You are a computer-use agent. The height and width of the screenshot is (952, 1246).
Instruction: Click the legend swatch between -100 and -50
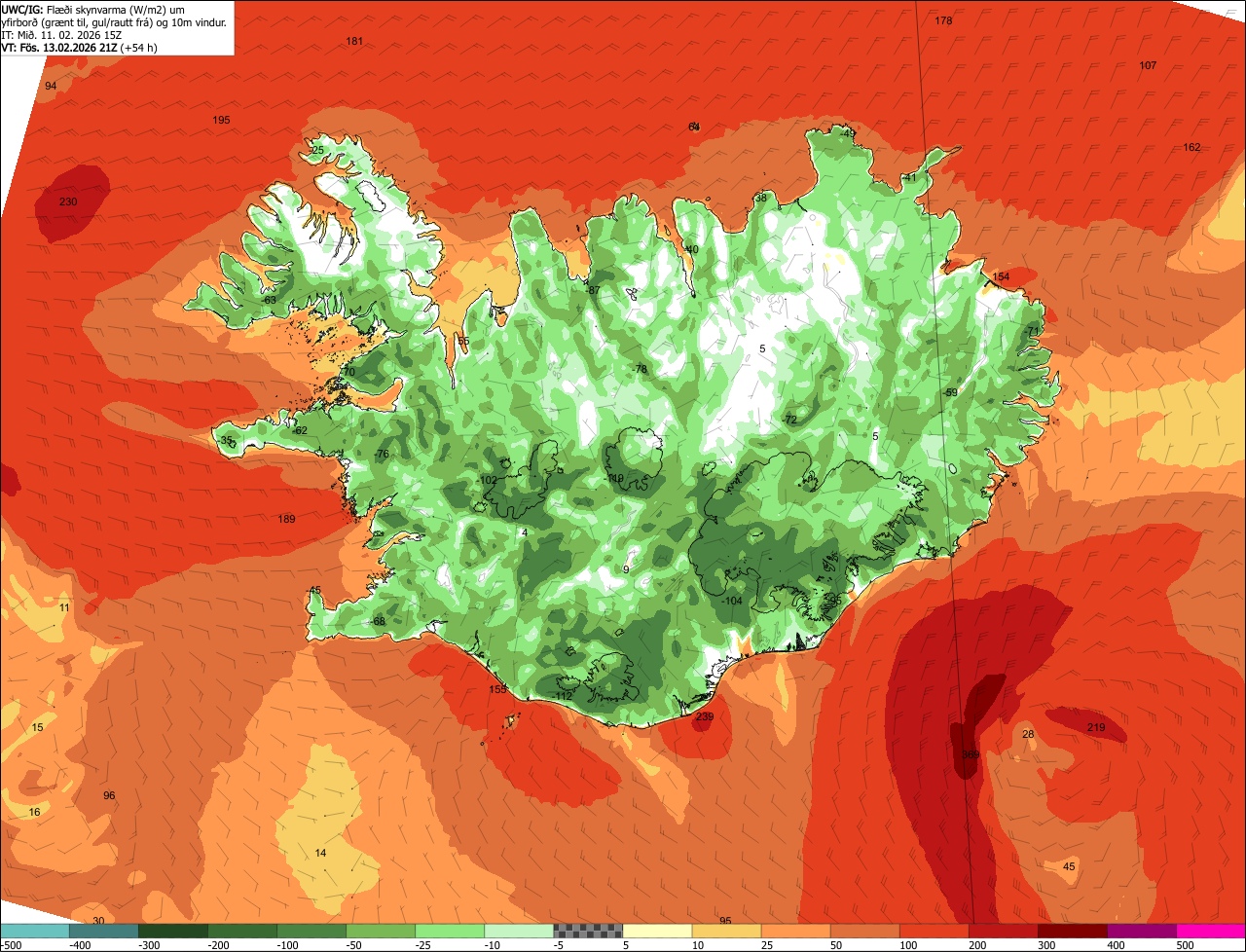[x=311, y=931]
